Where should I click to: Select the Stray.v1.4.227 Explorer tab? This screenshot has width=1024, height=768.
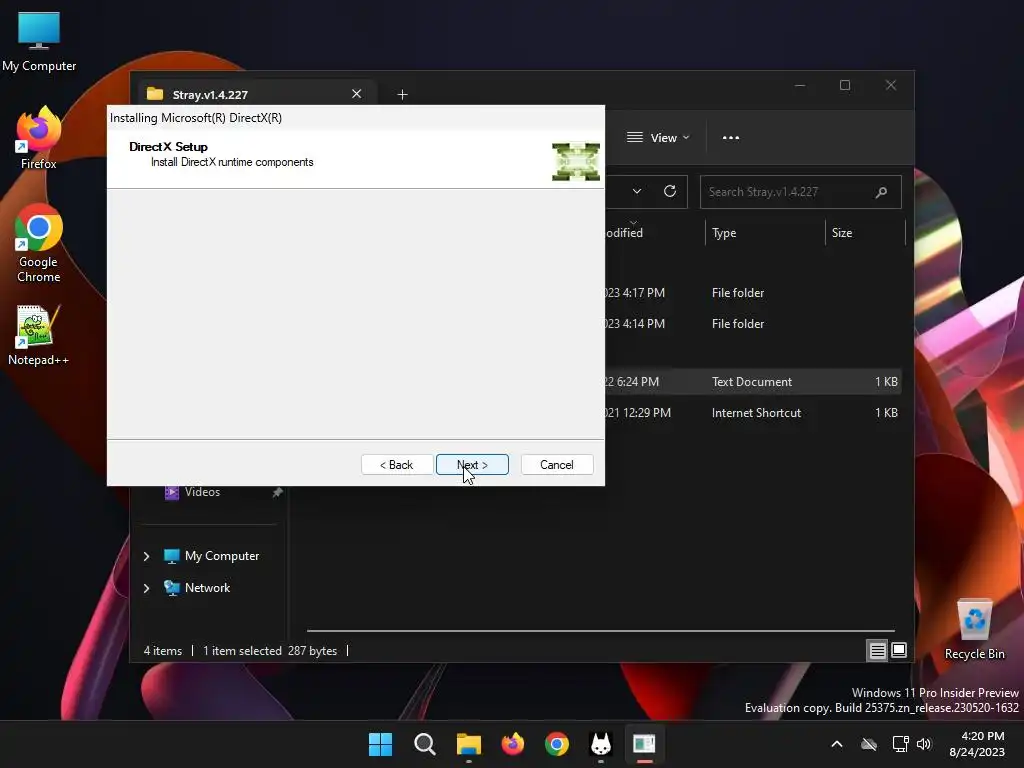[255, 94]
